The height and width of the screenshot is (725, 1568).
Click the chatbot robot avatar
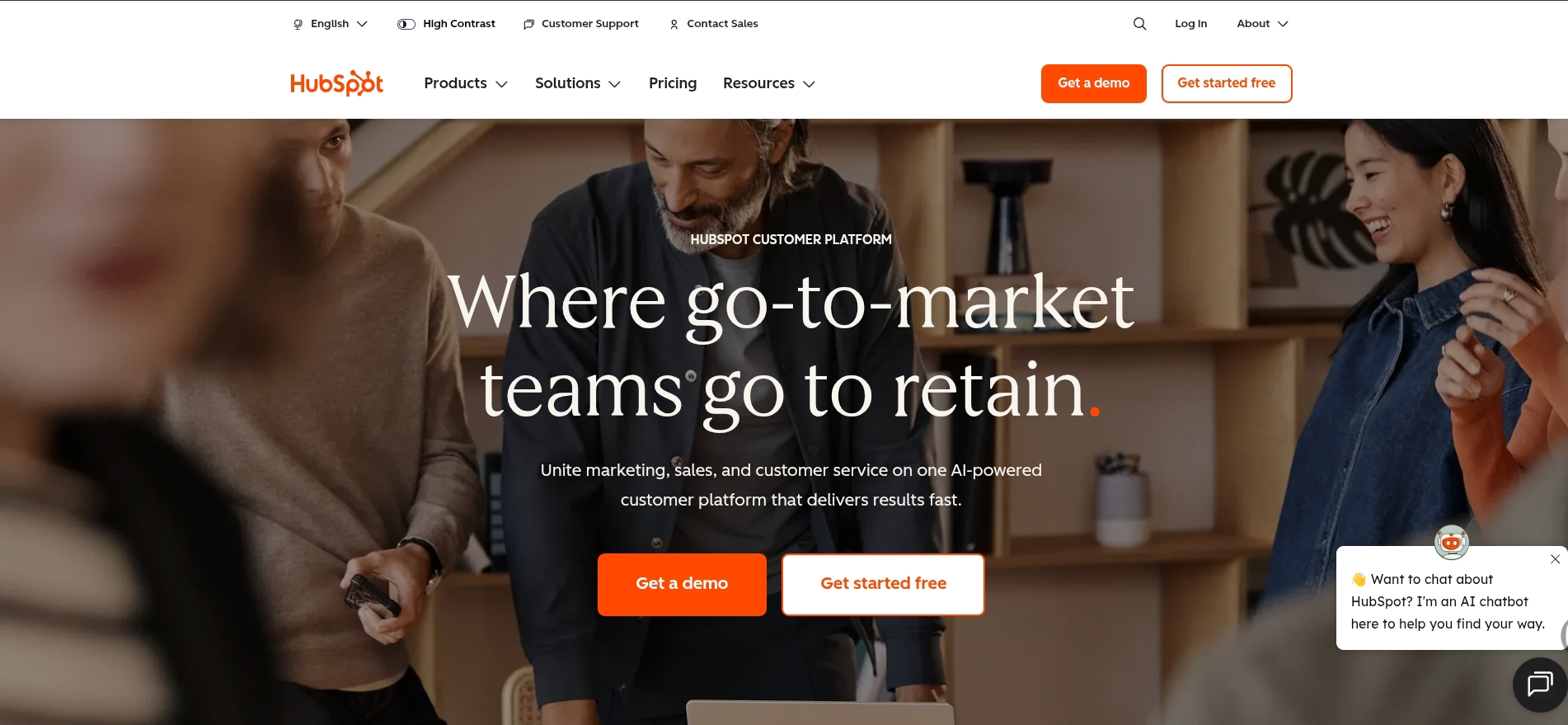pos(1451,542)
